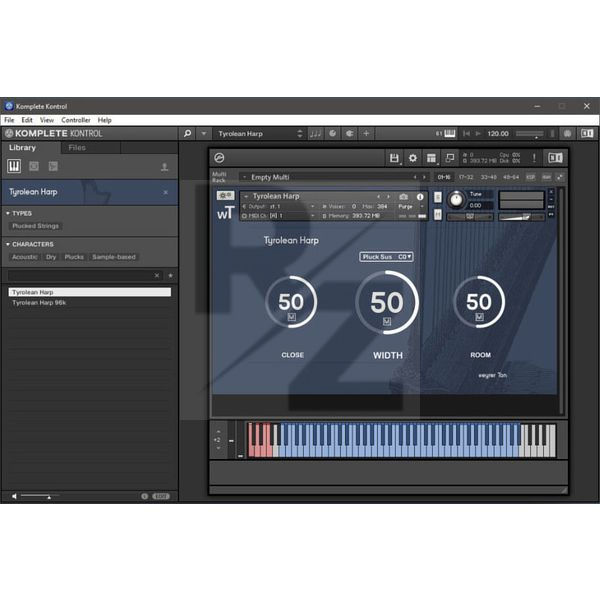Click the browser search text field
Screen dimensions: 600x600
point(80,276)
